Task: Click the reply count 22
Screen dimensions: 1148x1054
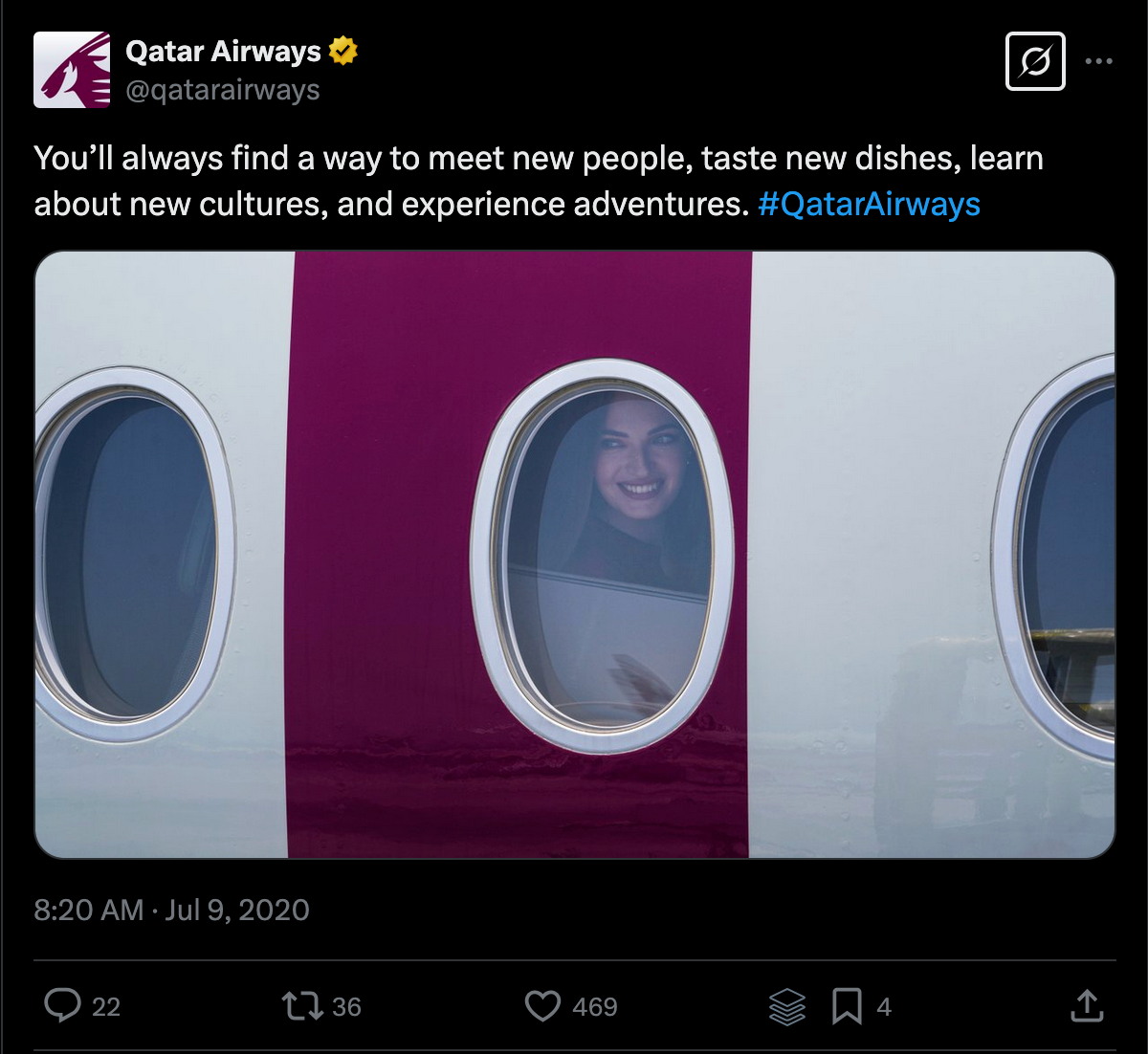Action: coord(106,1007)
